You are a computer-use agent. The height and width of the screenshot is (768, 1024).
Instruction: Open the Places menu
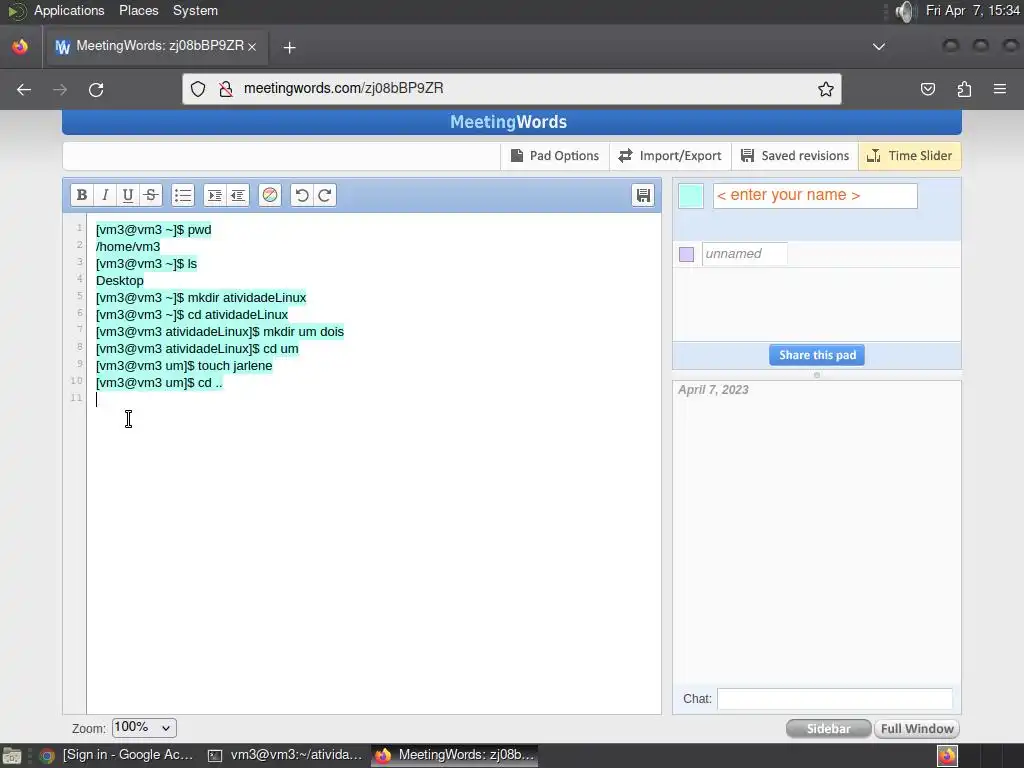[x=138, y=10]
